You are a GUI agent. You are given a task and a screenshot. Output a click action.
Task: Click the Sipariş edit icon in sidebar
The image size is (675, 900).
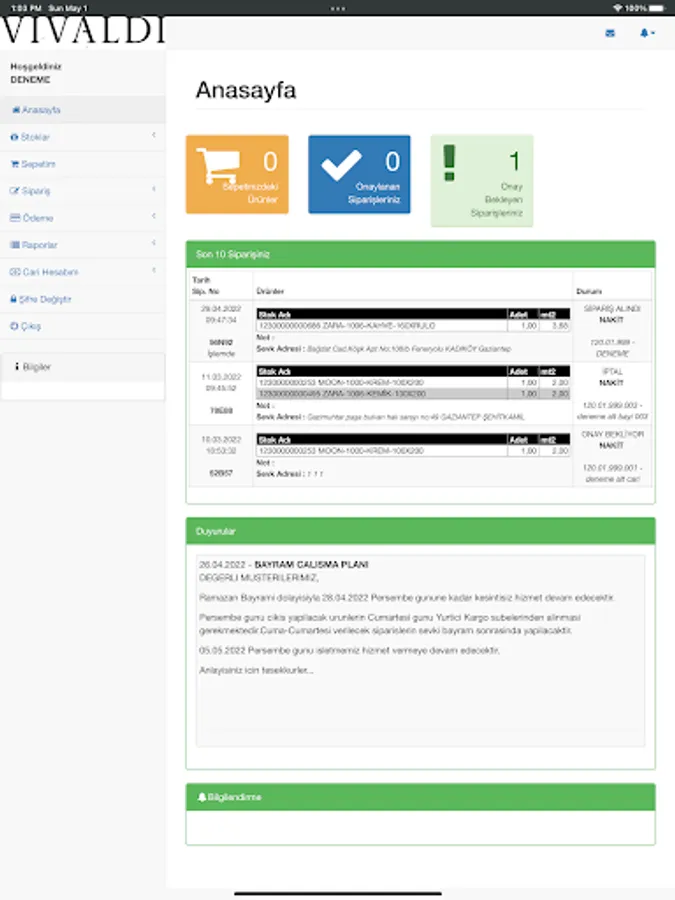pos(15,191)
